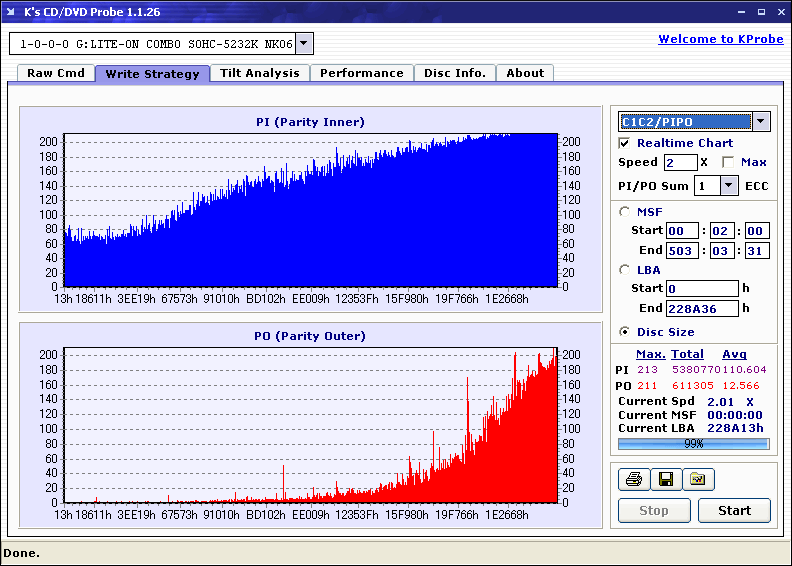Open the Tilt Analysis tab
This screenshot has height=566, width=792.
[x=260, y=73]
